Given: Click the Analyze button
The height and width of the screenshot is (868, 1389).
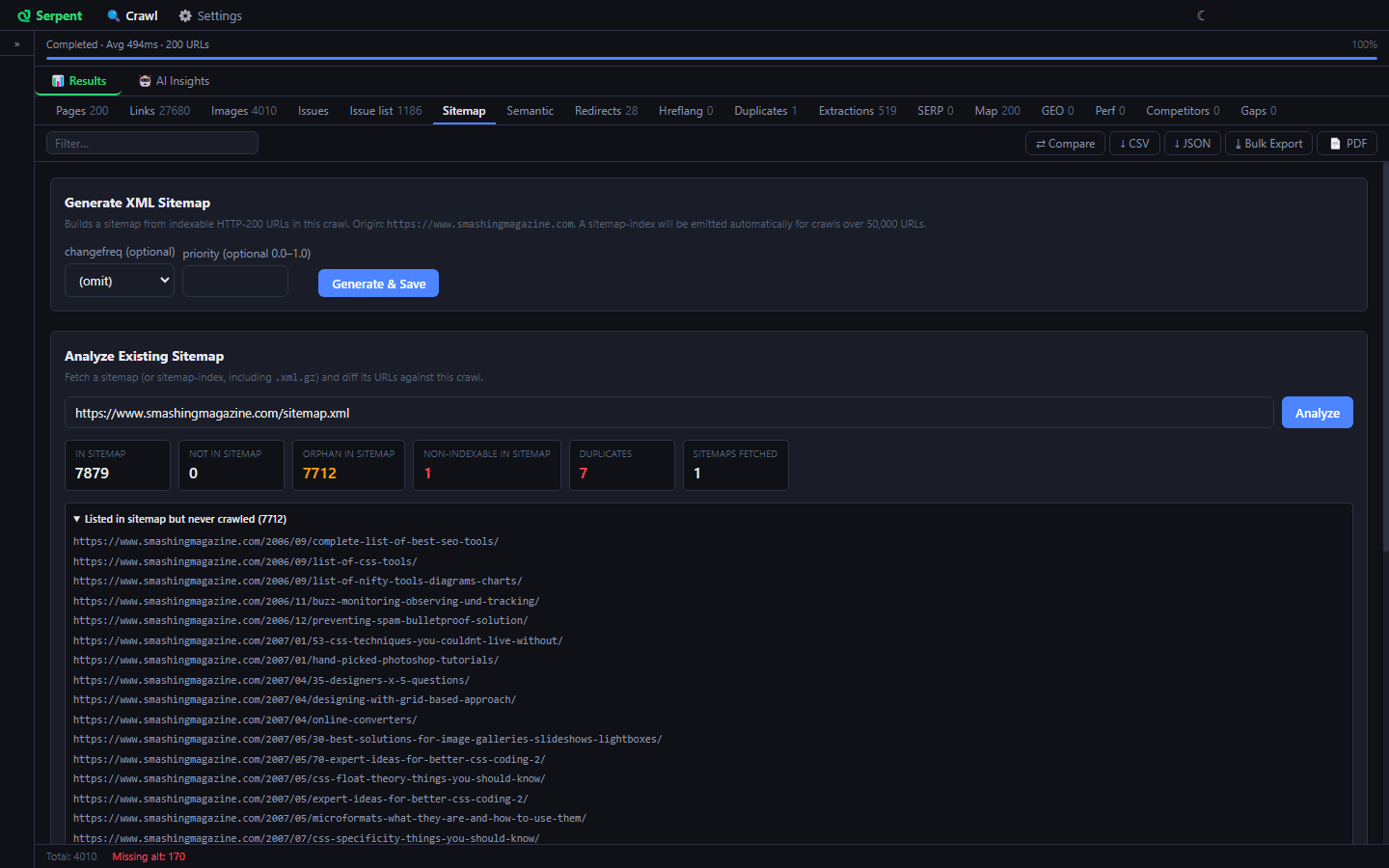Looking at the screenshot, I should tap(1318, 413).
